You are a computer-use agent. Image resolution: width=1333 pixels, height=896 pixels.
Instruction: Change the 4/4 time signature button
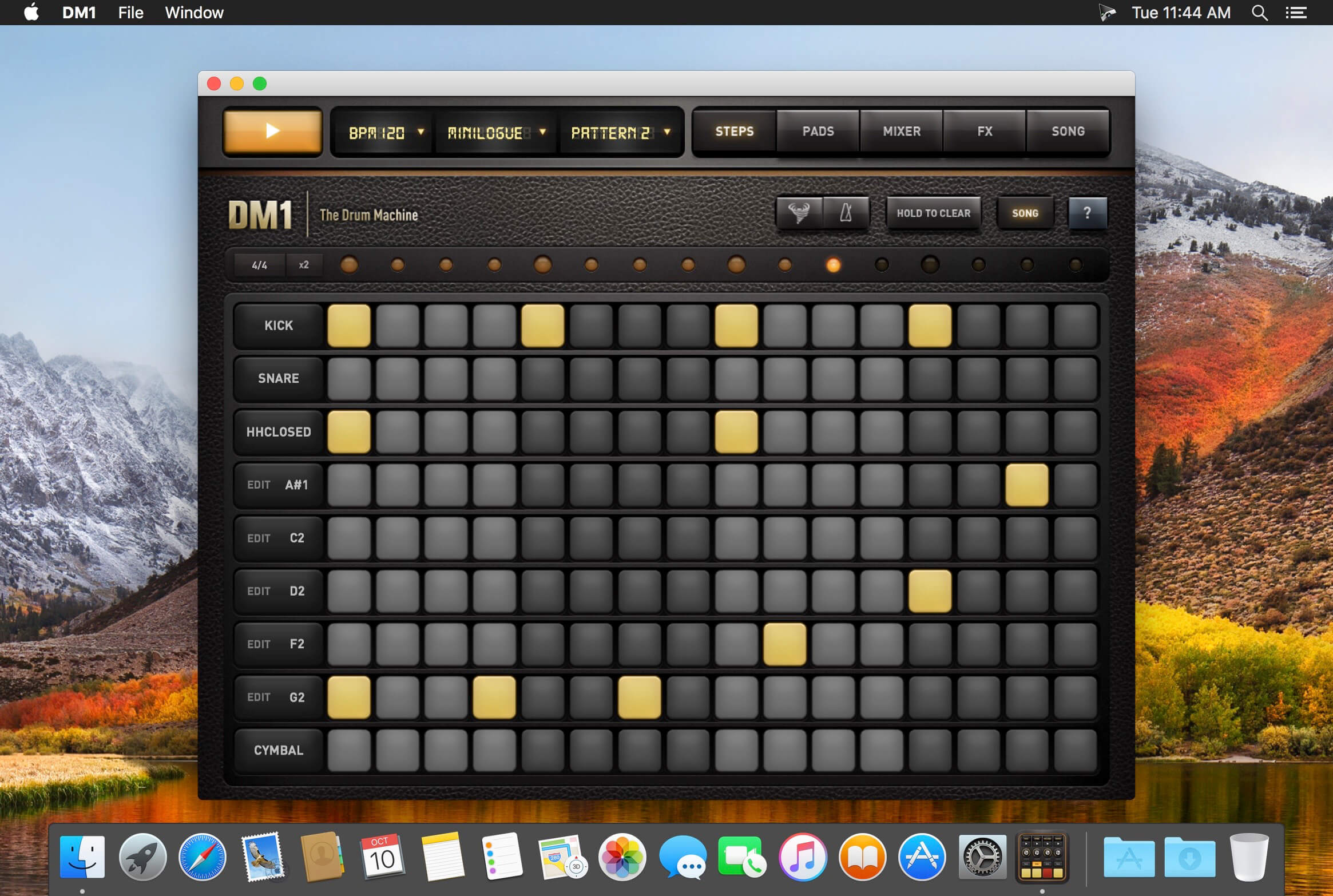[260, 265]
